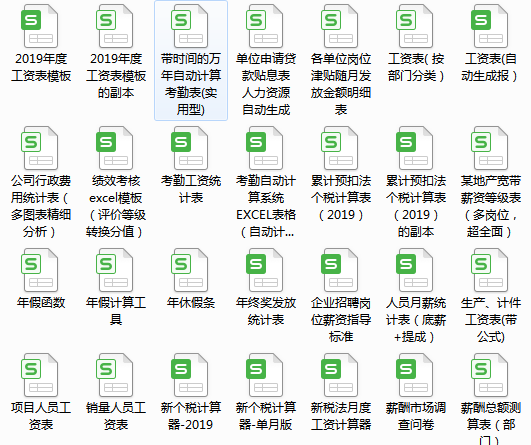Screen dimensions: 531x445
Task: Select the 年假函数 spreadsheet icon
Action: [x=41, y=270]
